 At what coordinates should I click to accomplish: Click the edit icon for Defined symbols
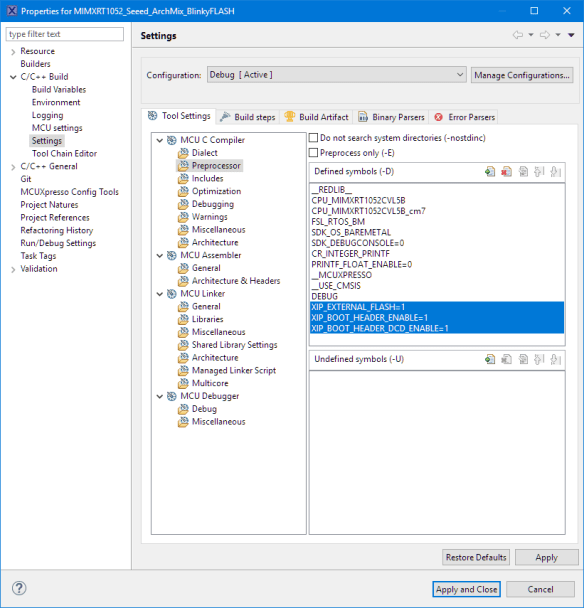tap(523, 171)
